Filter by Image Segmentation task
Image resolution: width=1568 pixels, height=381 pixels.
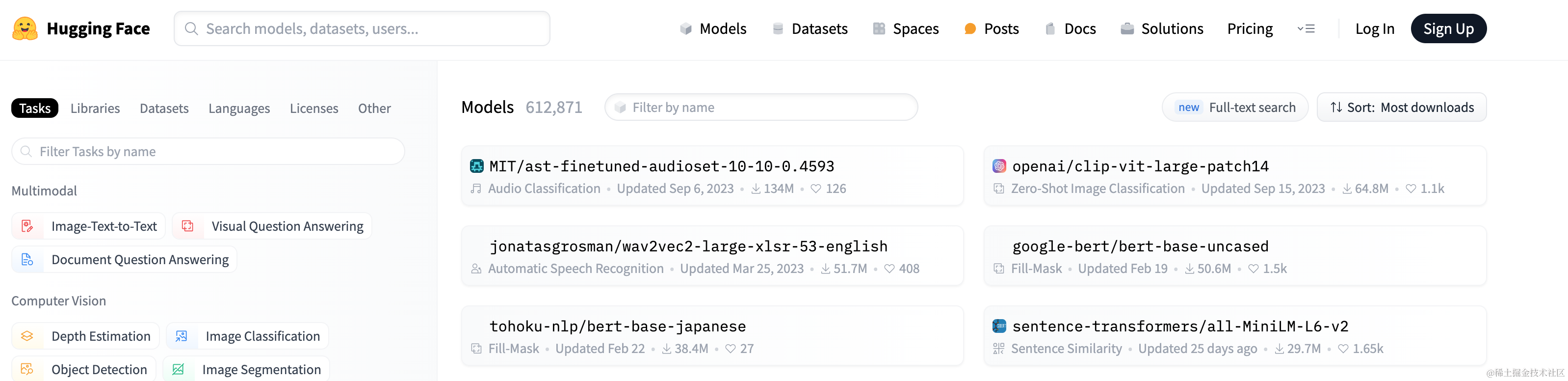coord(246,369)
